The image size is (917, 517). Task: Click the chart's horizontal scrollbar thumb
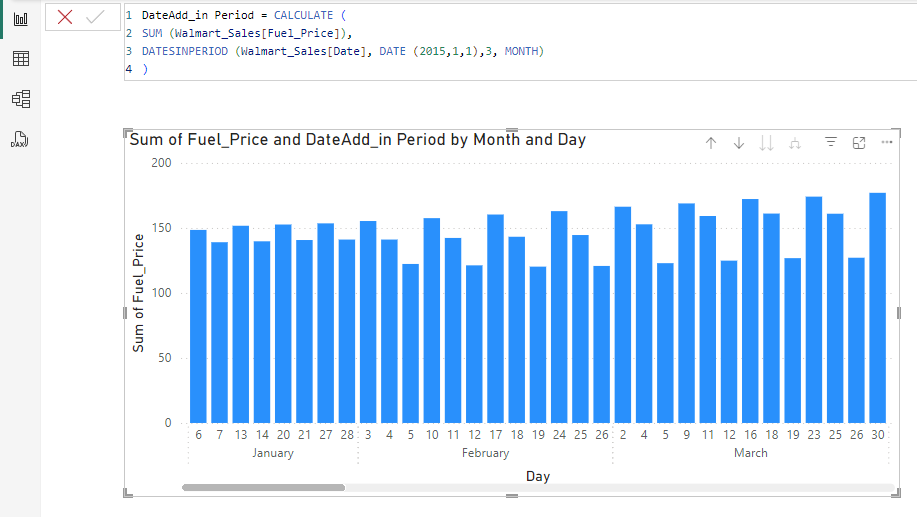coord(263,488)
